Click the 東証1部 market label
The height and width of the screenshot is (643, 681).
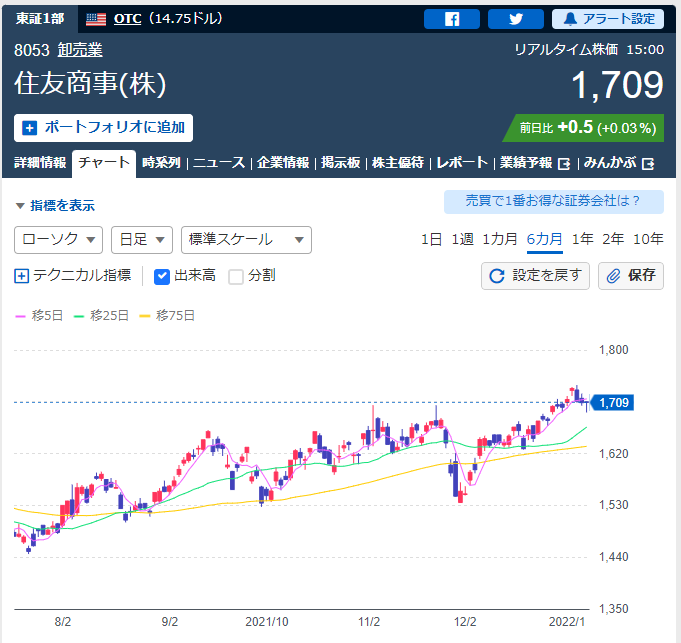point(40,19)
